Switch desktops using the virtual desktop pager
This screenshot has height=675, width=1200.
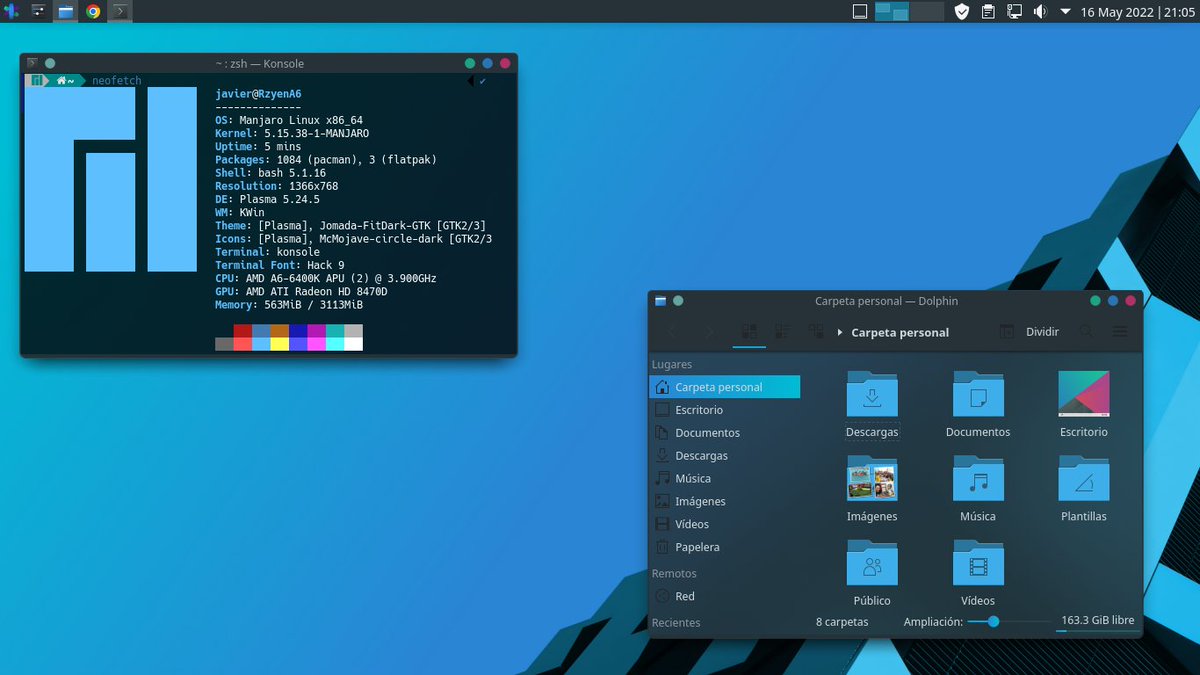(909, 12)
